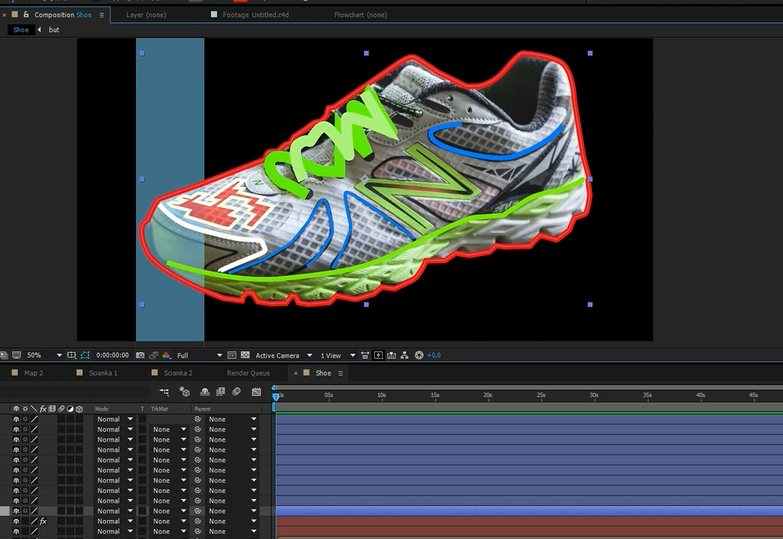Image resolution: width=783 pixels, height=539 pixels.
Task: Click the current timecode 0:00:00:00 in viewer
Action: [x=112, y=355]
